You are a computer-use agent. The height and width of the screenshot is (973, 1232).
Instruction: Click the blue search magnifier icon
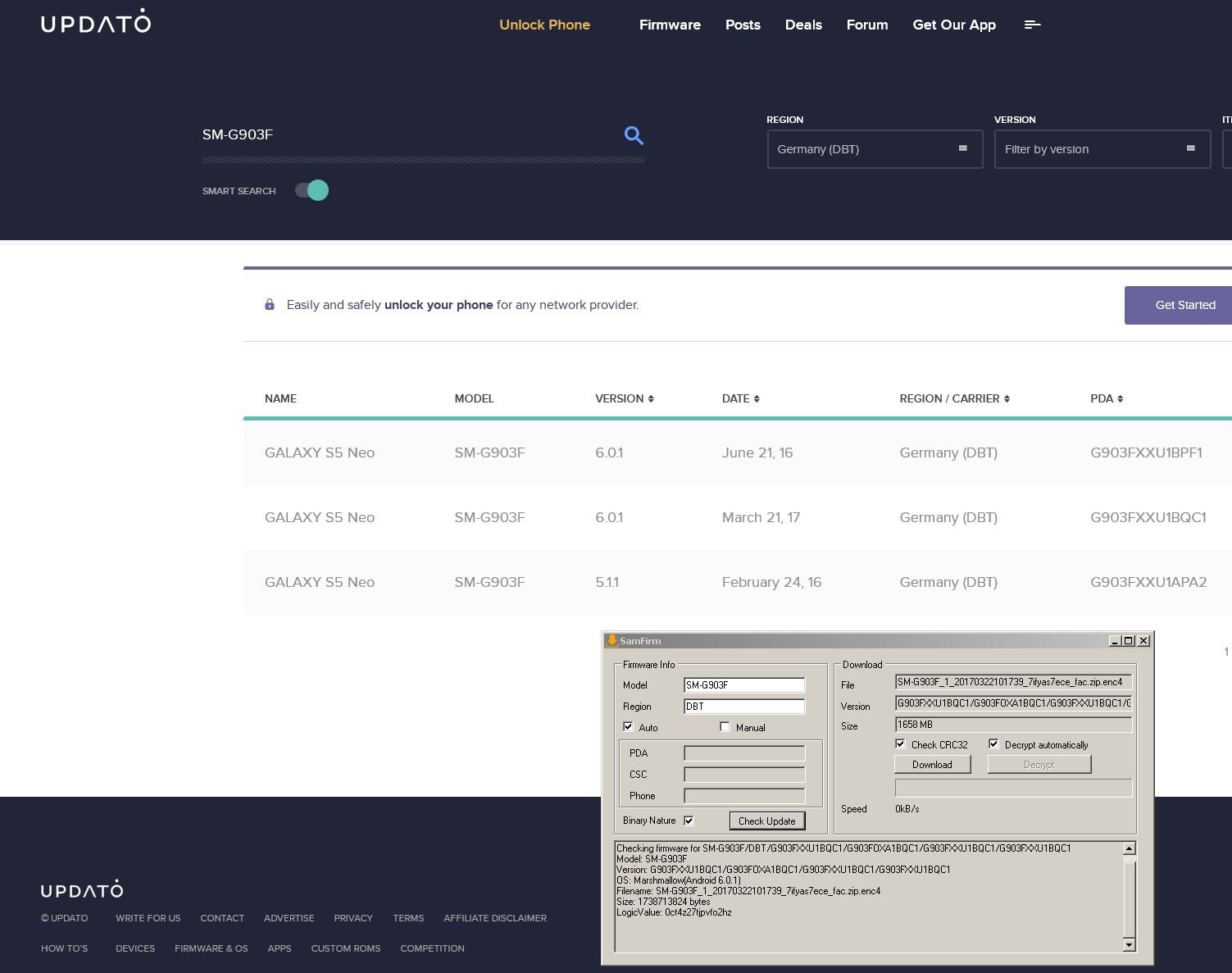(633, 135)
